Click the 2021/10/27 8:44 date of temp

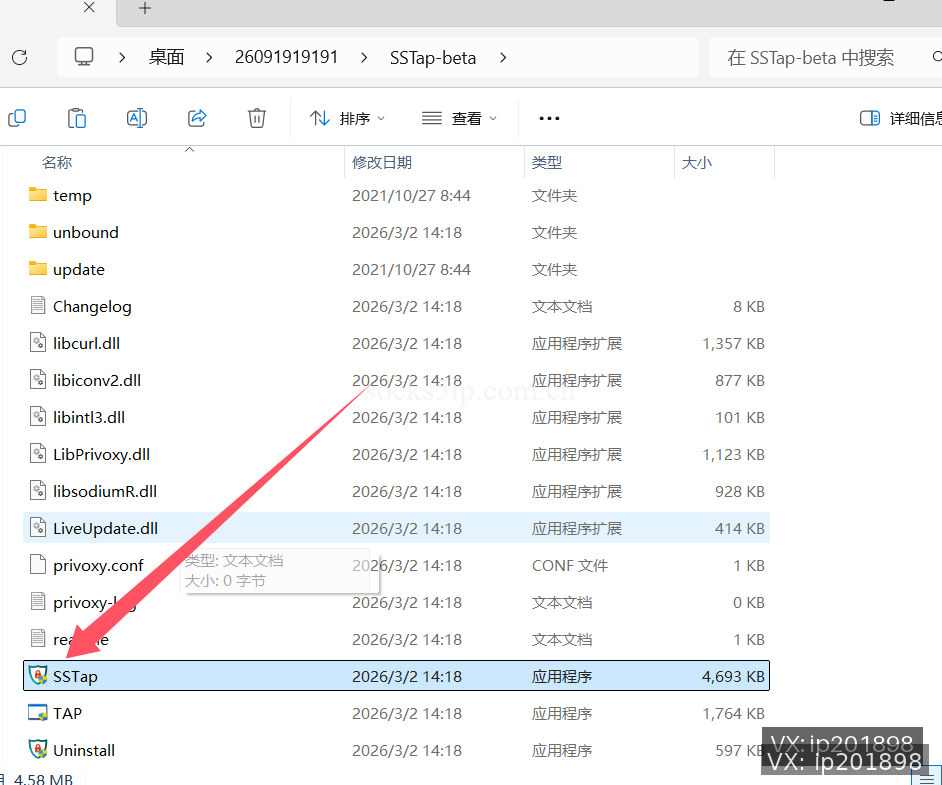tap(411, 196)
